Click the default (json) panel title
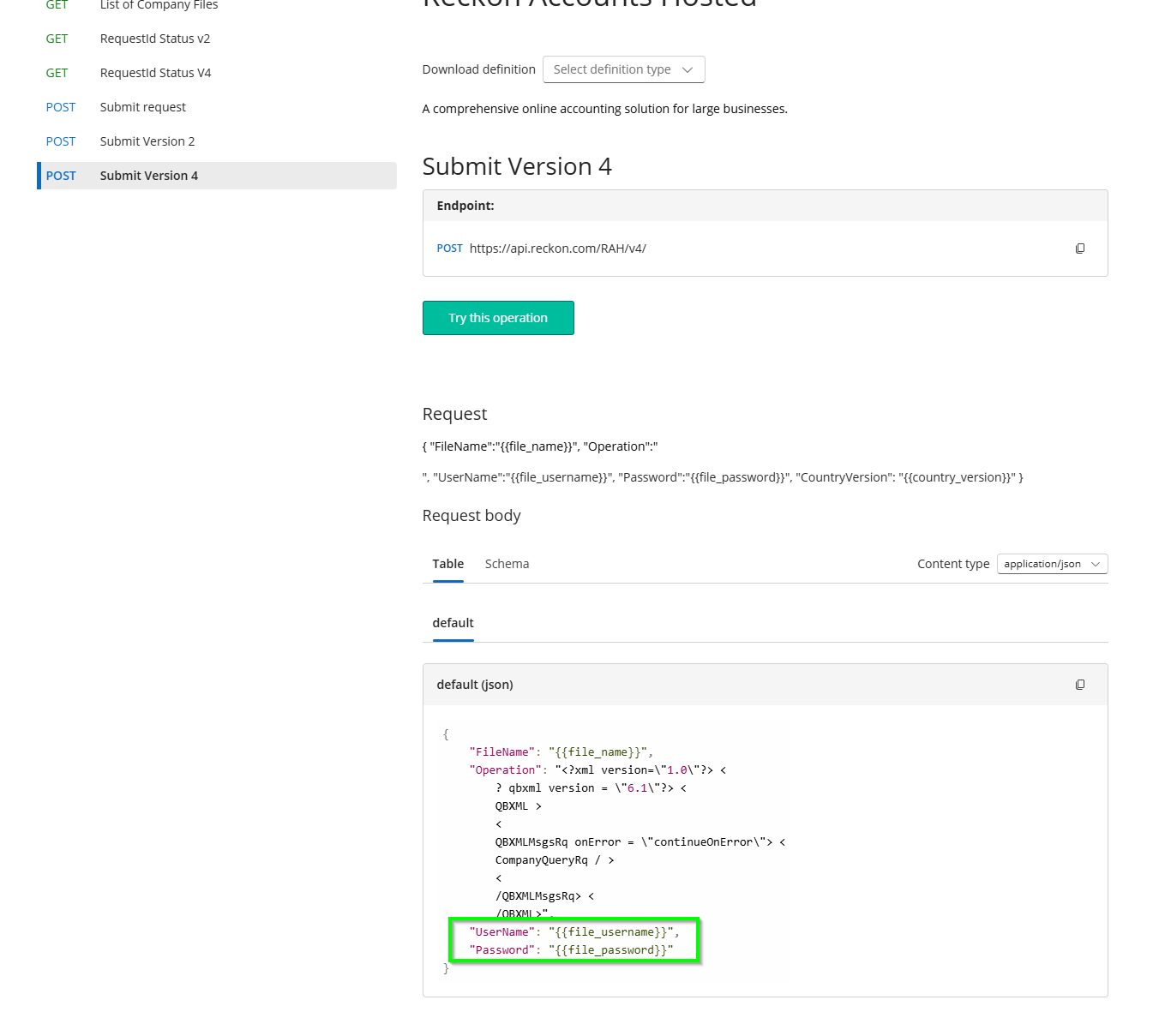The image size is (1165, 1036). (x=475, y=685)
